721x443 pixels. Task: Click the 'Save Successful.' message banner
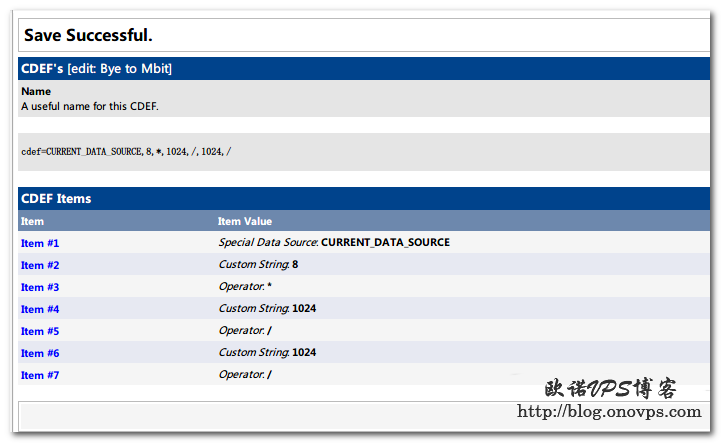tap(88, 36)
